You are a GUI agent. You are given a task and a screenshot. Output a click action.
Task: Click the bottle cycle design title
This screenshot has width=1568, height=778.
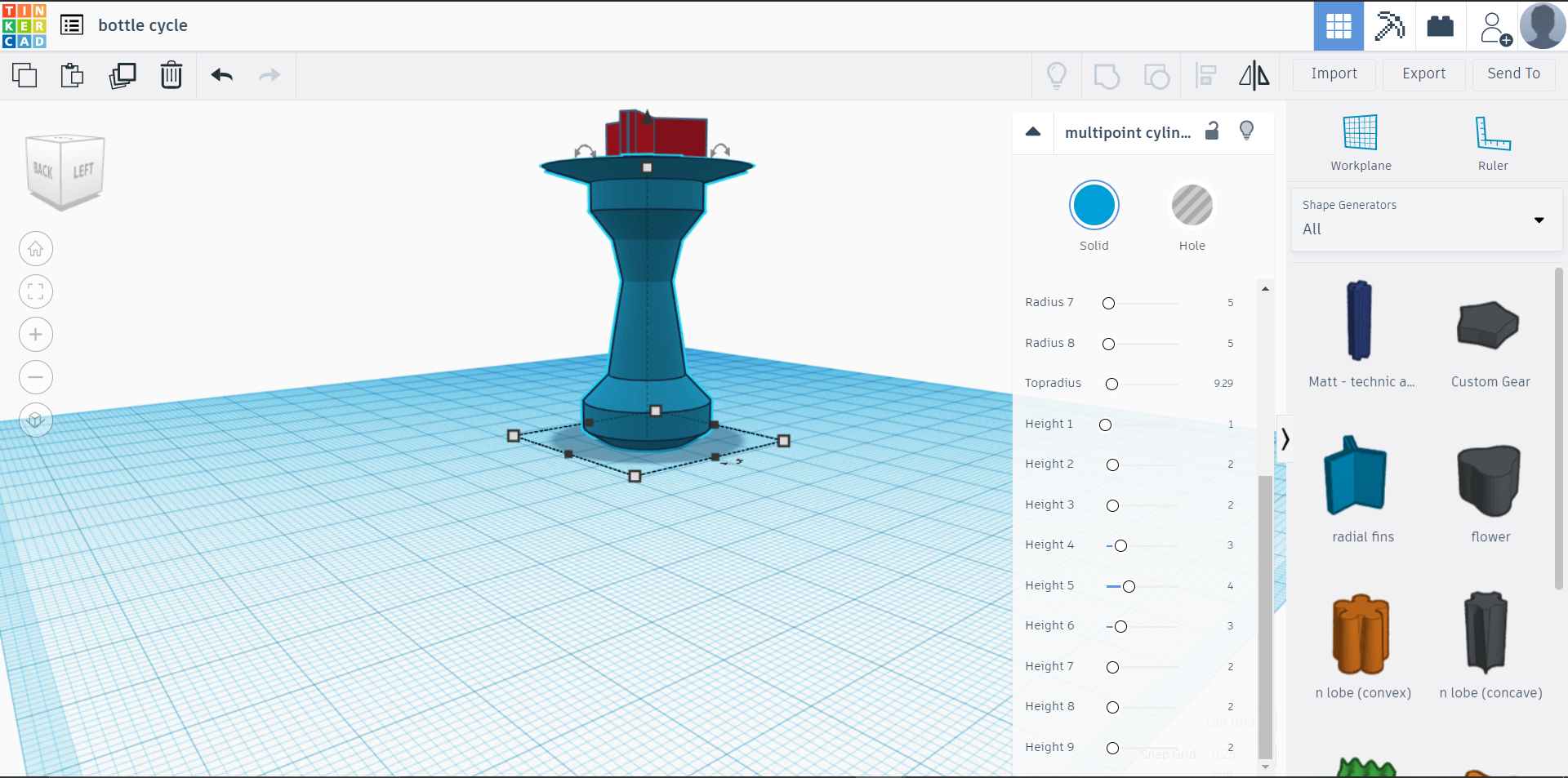(x=144, y=25)
